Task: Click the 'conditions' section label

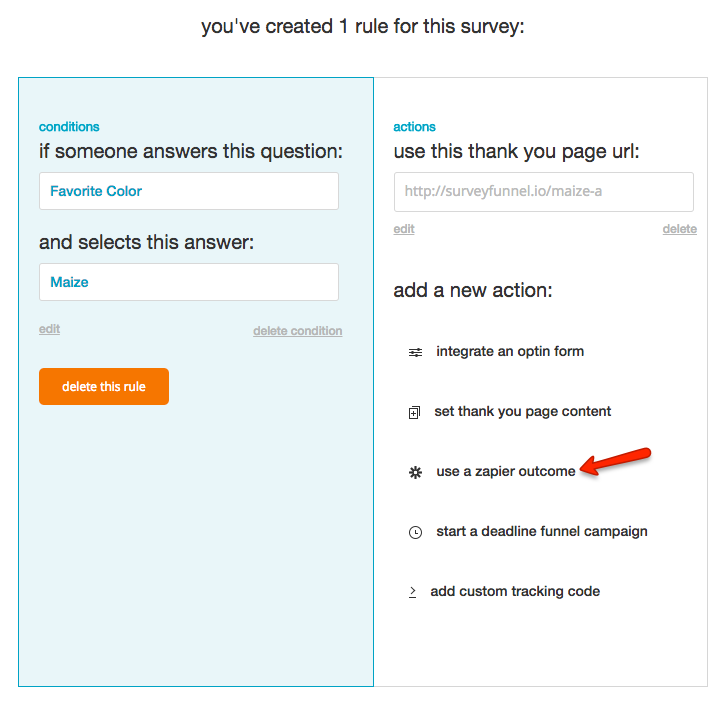Action: click(x=69, y=127)
